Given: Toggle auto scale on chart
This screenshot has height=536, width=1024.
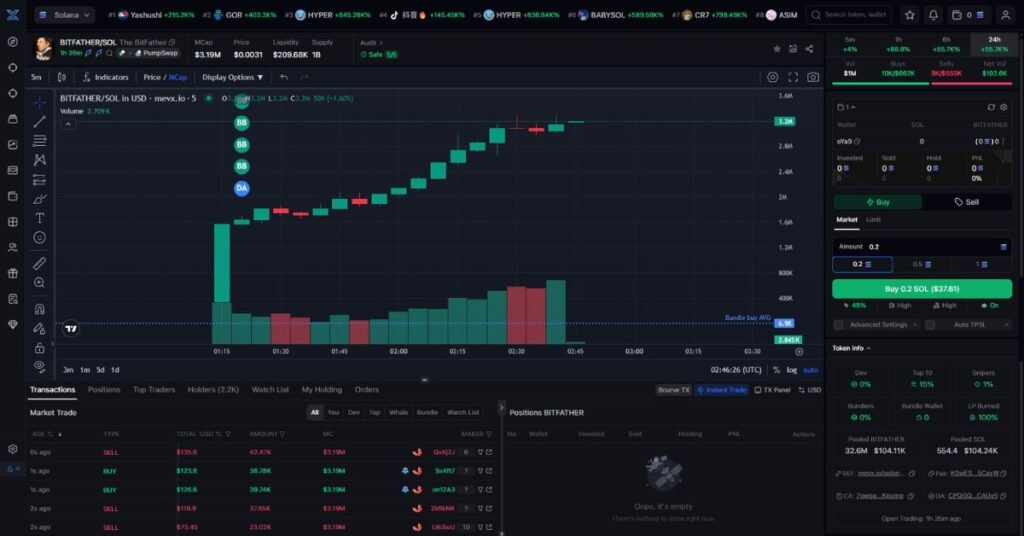Looking at the screenshot, I should [810, 370].
